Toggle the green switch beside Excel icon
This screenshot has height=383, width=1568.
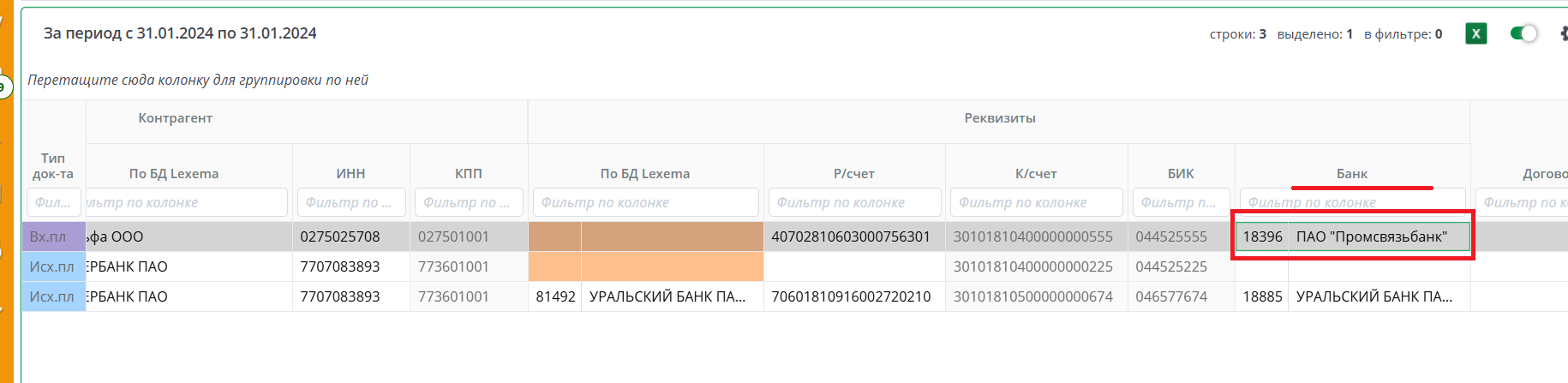(x=1523, y=33)
